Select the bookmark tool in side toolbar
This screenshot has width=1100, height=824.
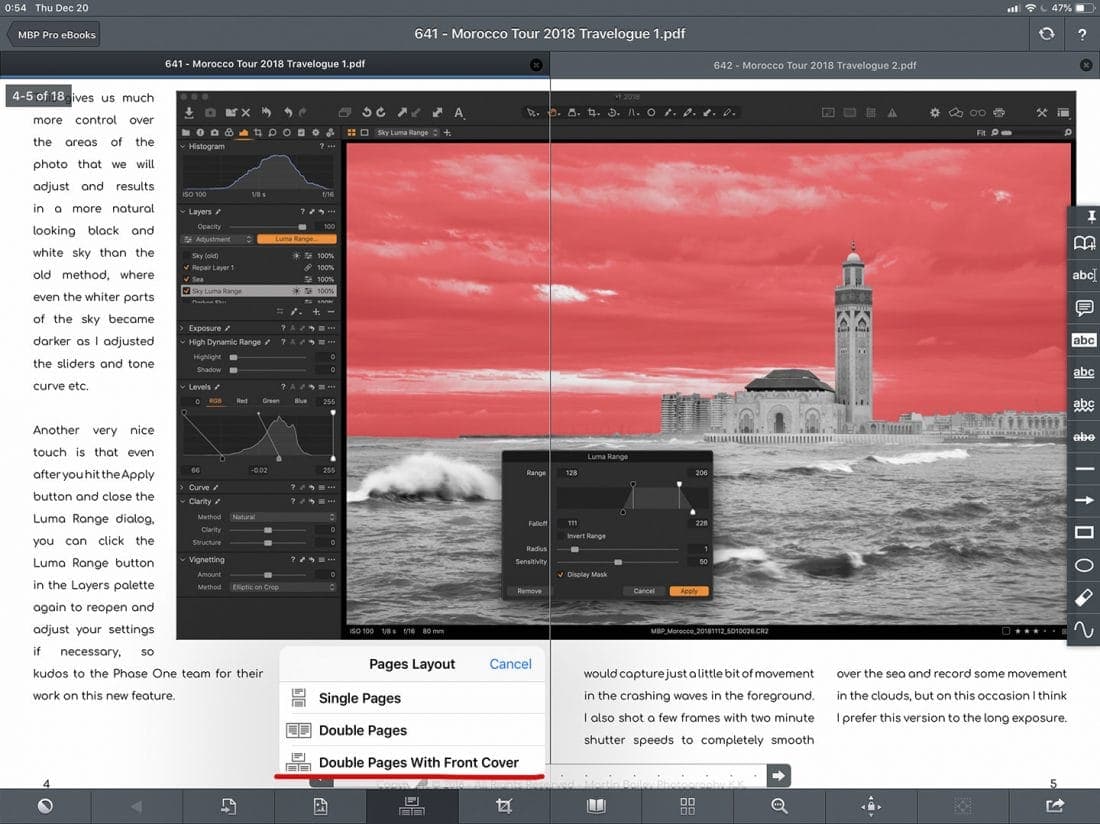pos(1084,243)
